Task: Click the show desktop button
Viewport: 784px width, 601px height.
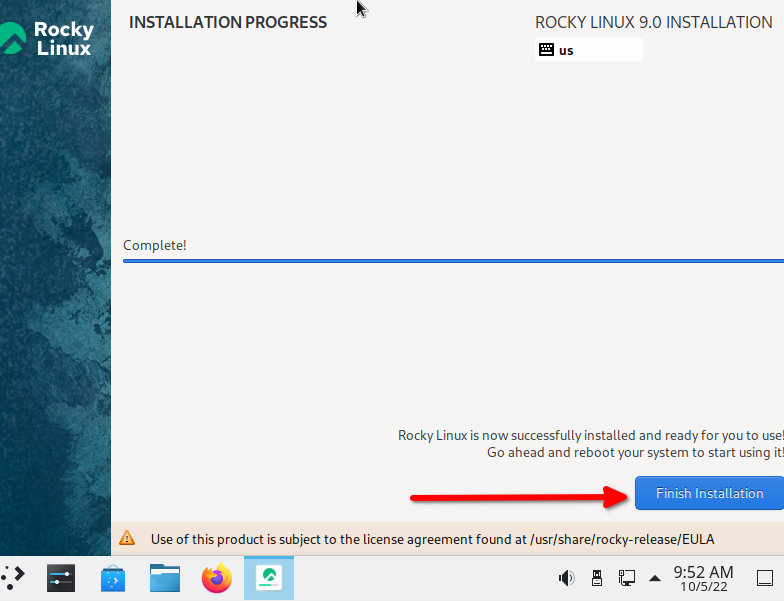Action: [x=764, y=577]
